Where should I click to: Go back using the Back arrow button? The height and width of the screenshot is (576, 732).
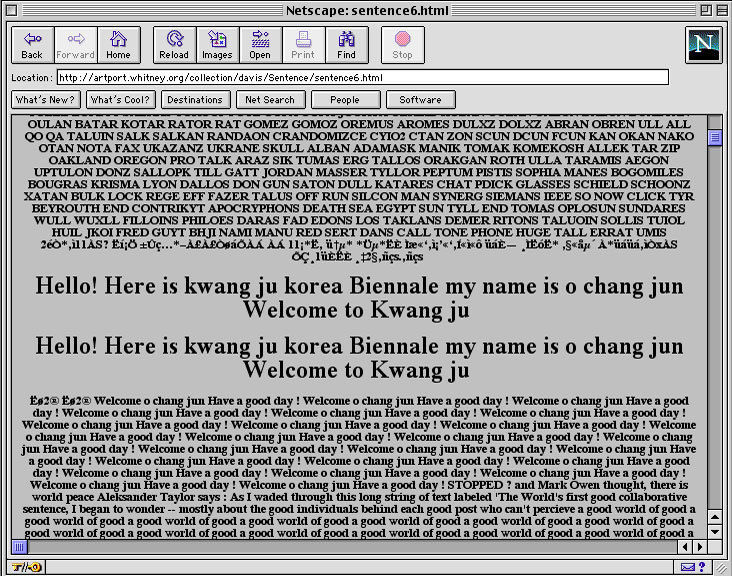pos(32,45)
